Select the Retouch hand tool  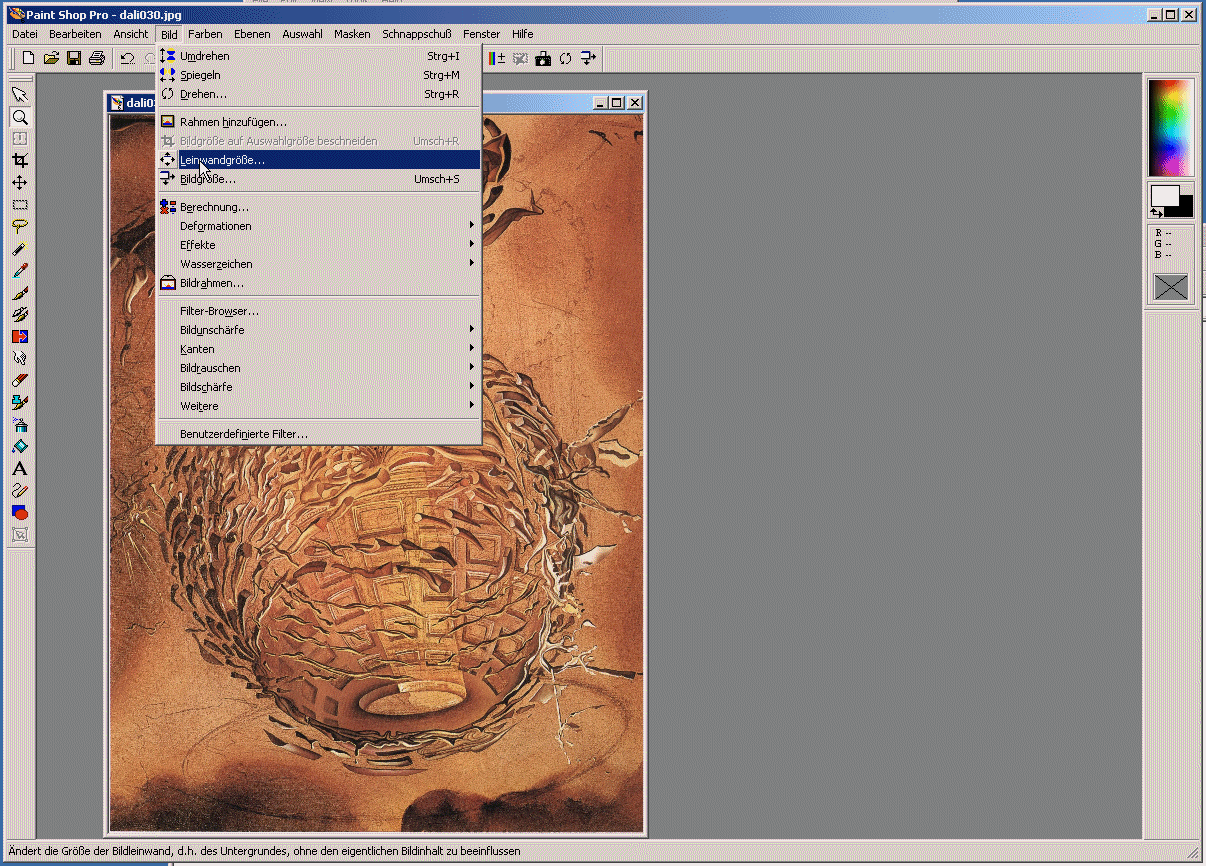(19, 359)
